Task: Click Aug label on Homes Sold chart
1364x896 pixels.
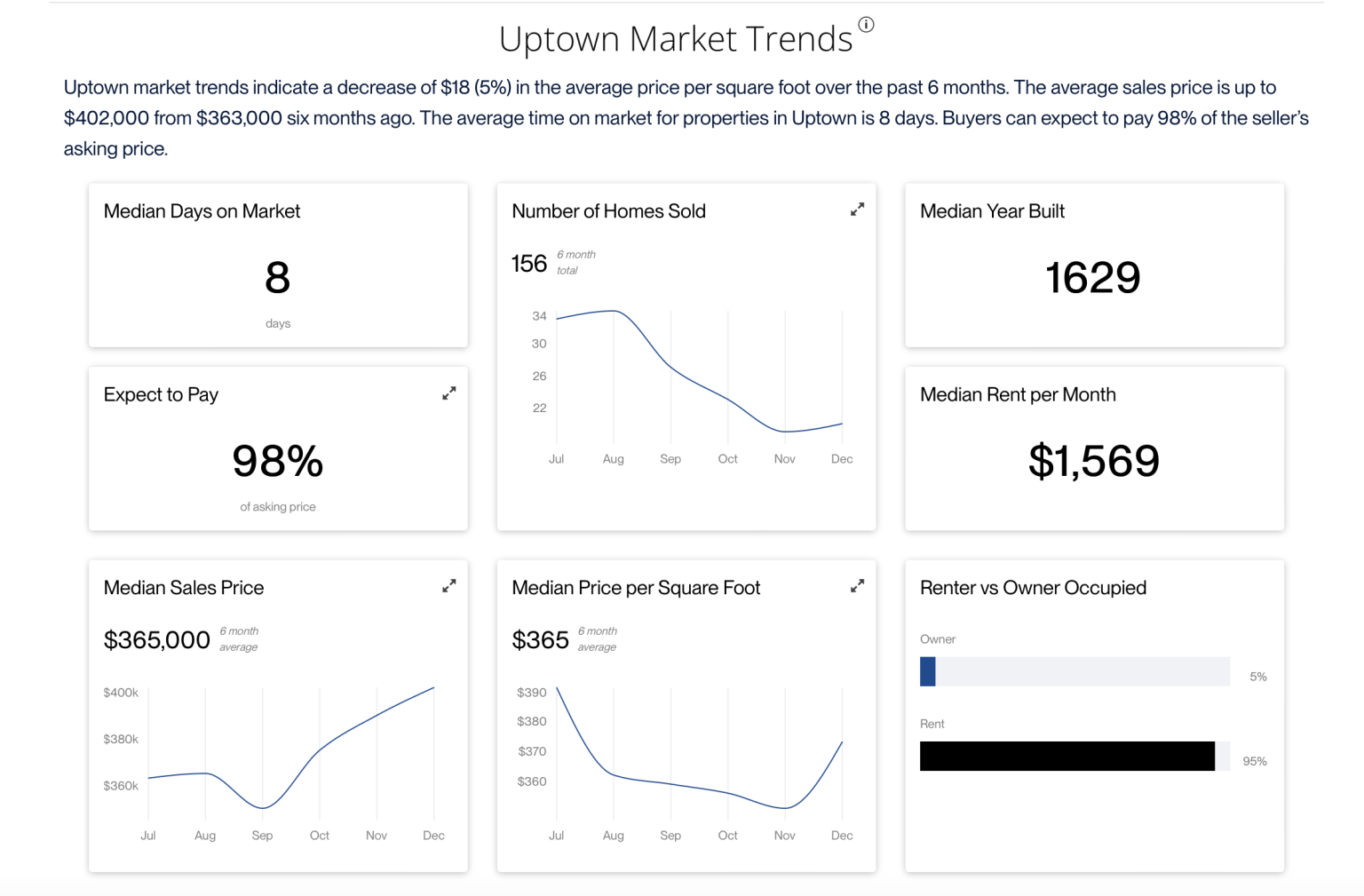Action: 614,459
